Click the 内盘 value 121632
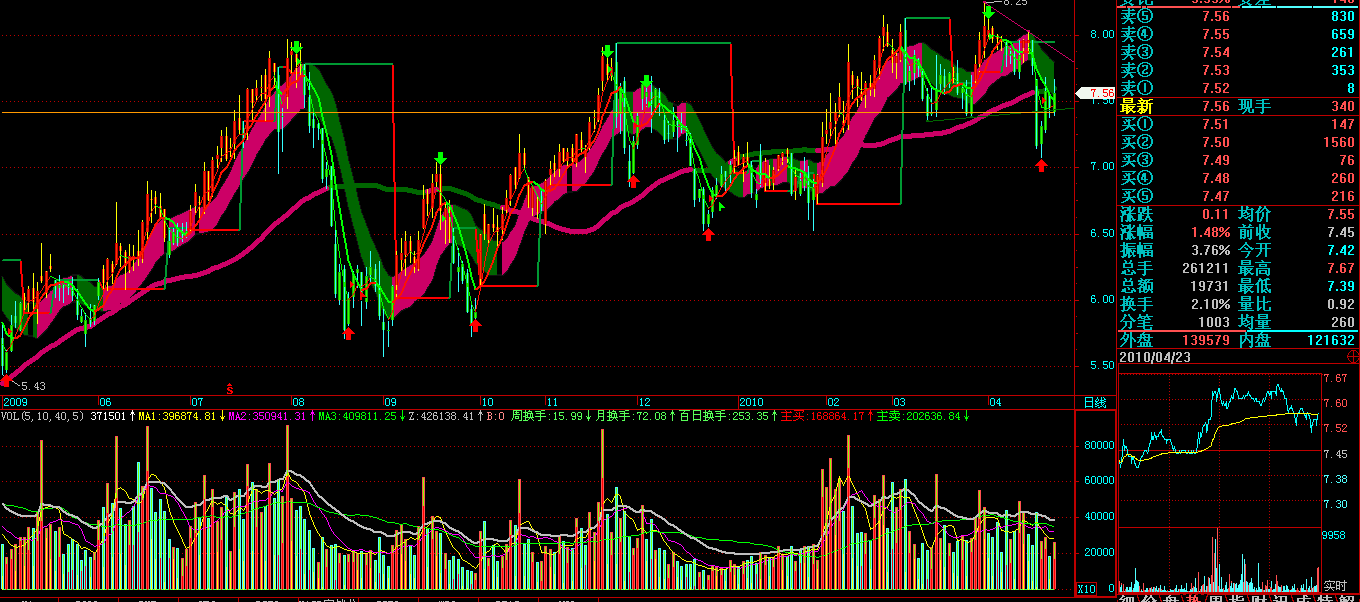 point(1330,341)
